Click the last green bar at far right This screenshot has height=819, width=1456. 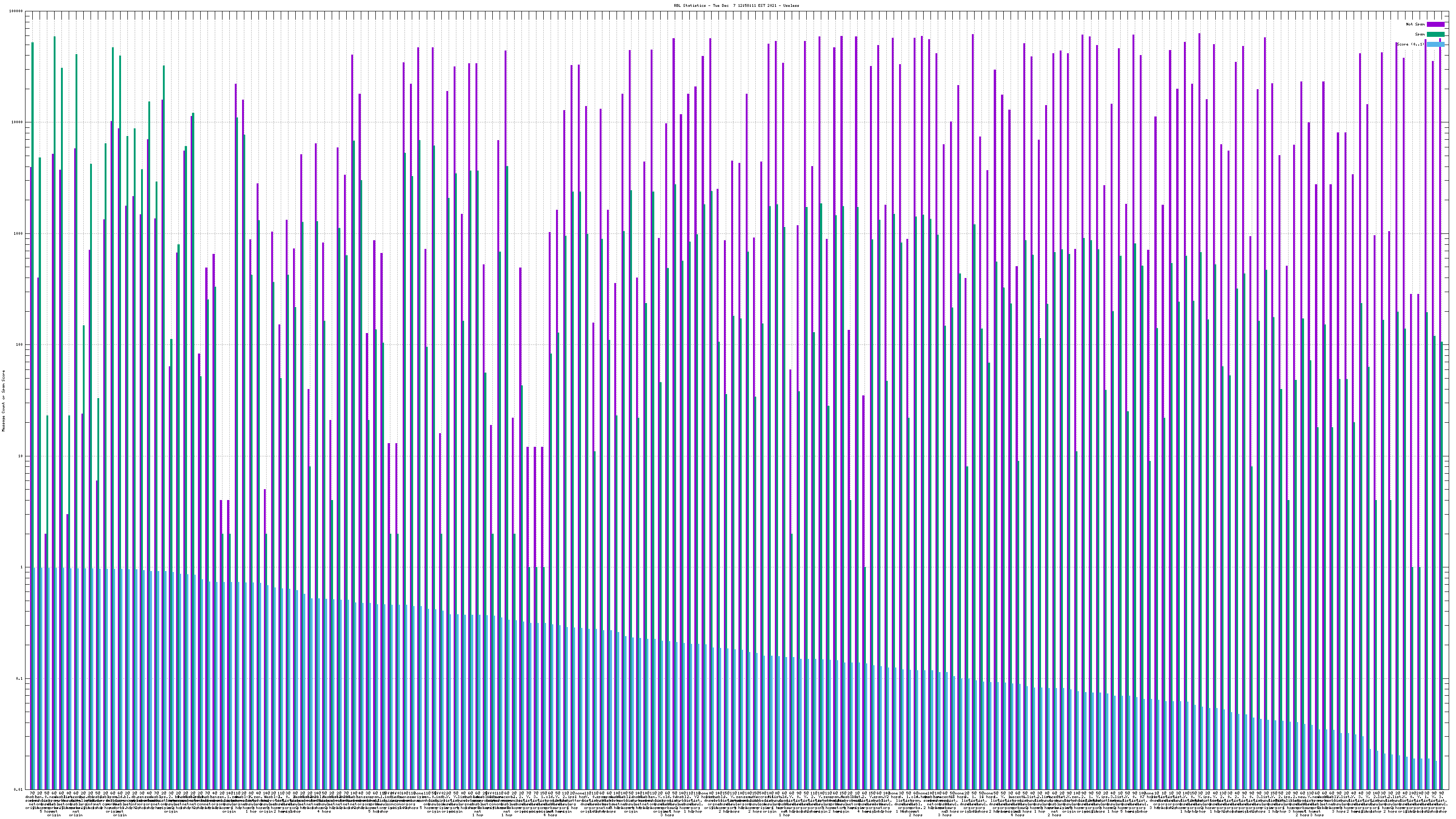click(x=1441, y=565)
